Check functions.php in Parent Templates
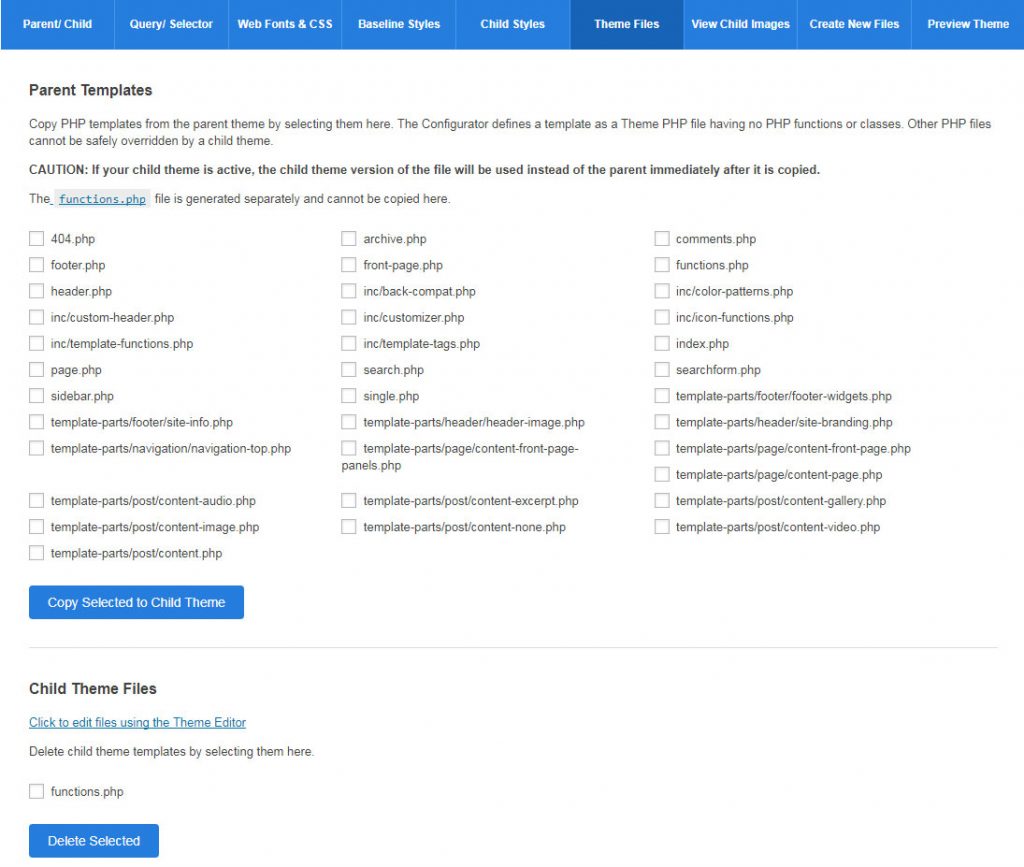This screenshot has width=1024, height=867. 662,264
